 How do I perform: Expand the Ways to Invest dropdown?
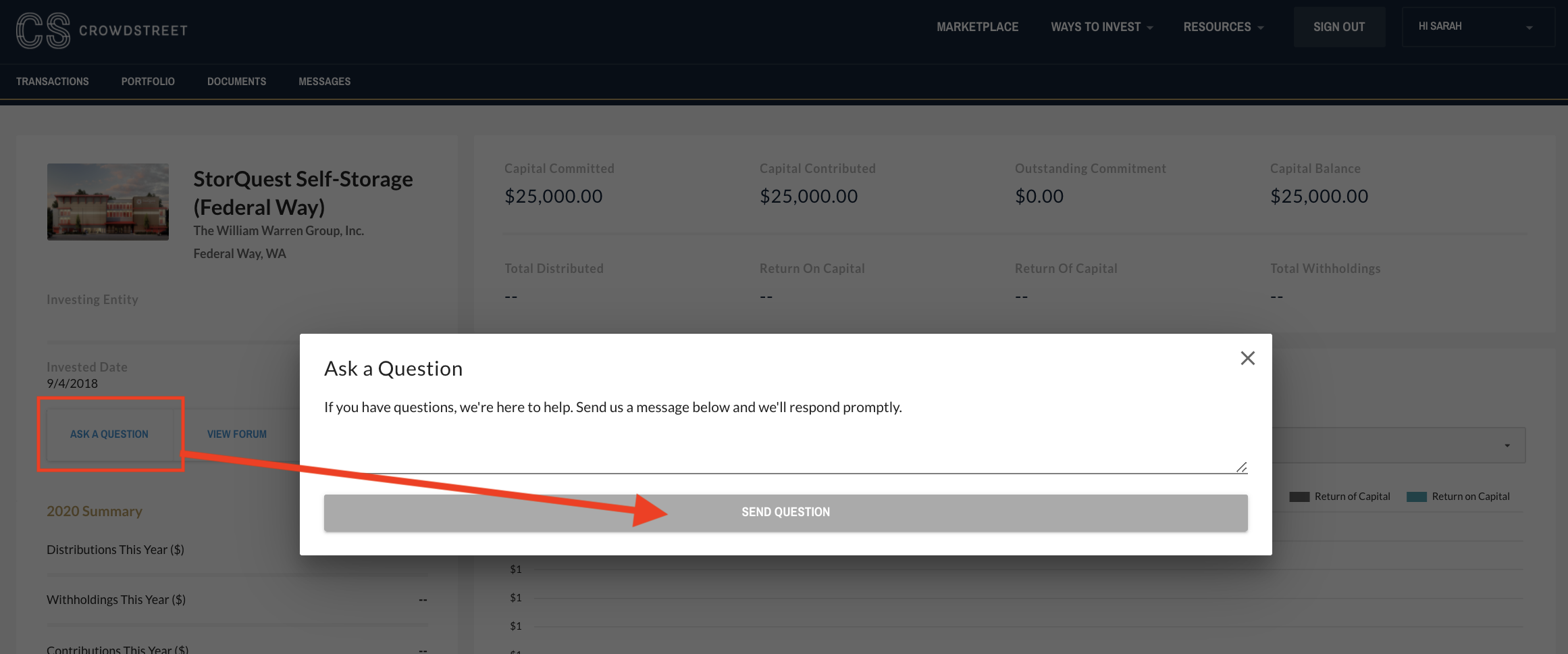[x=1101, y=27]
